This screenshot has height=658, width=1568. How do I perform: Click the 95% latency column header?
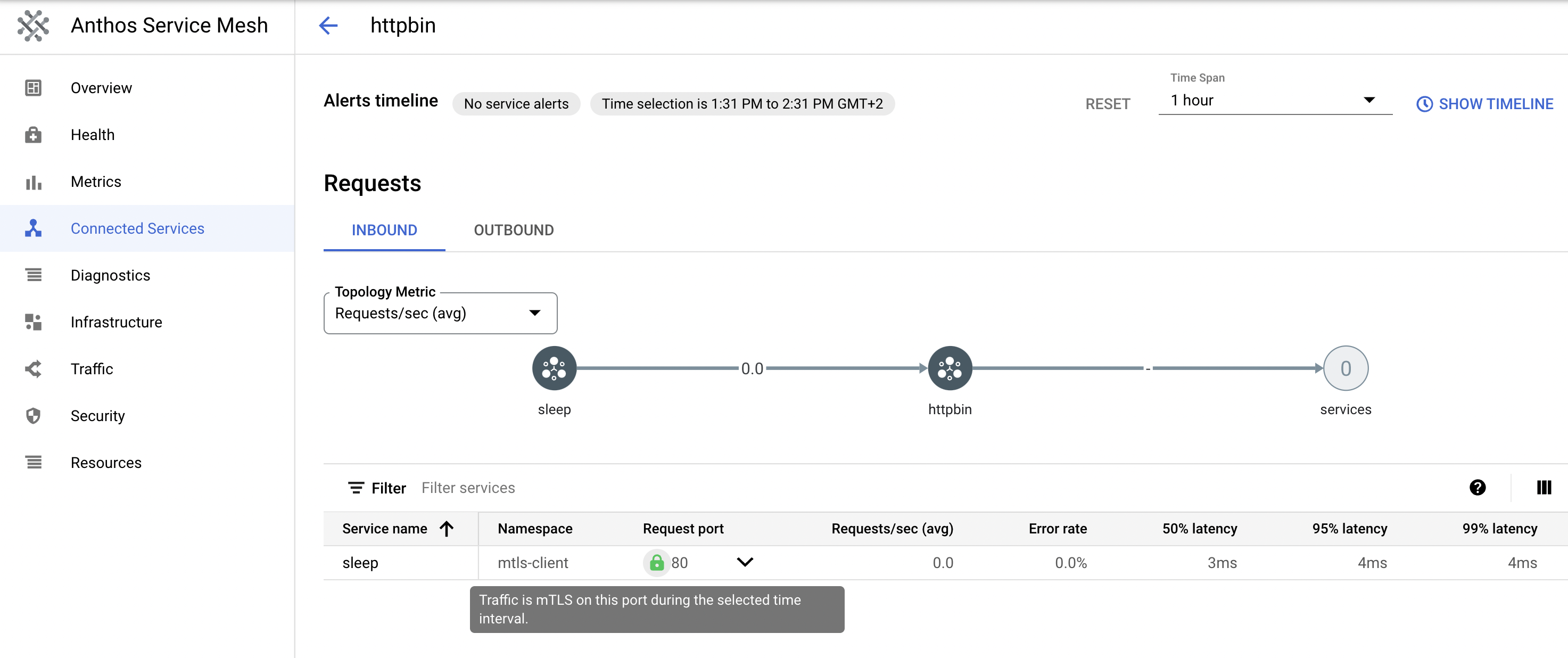[x=1349, y=528]
